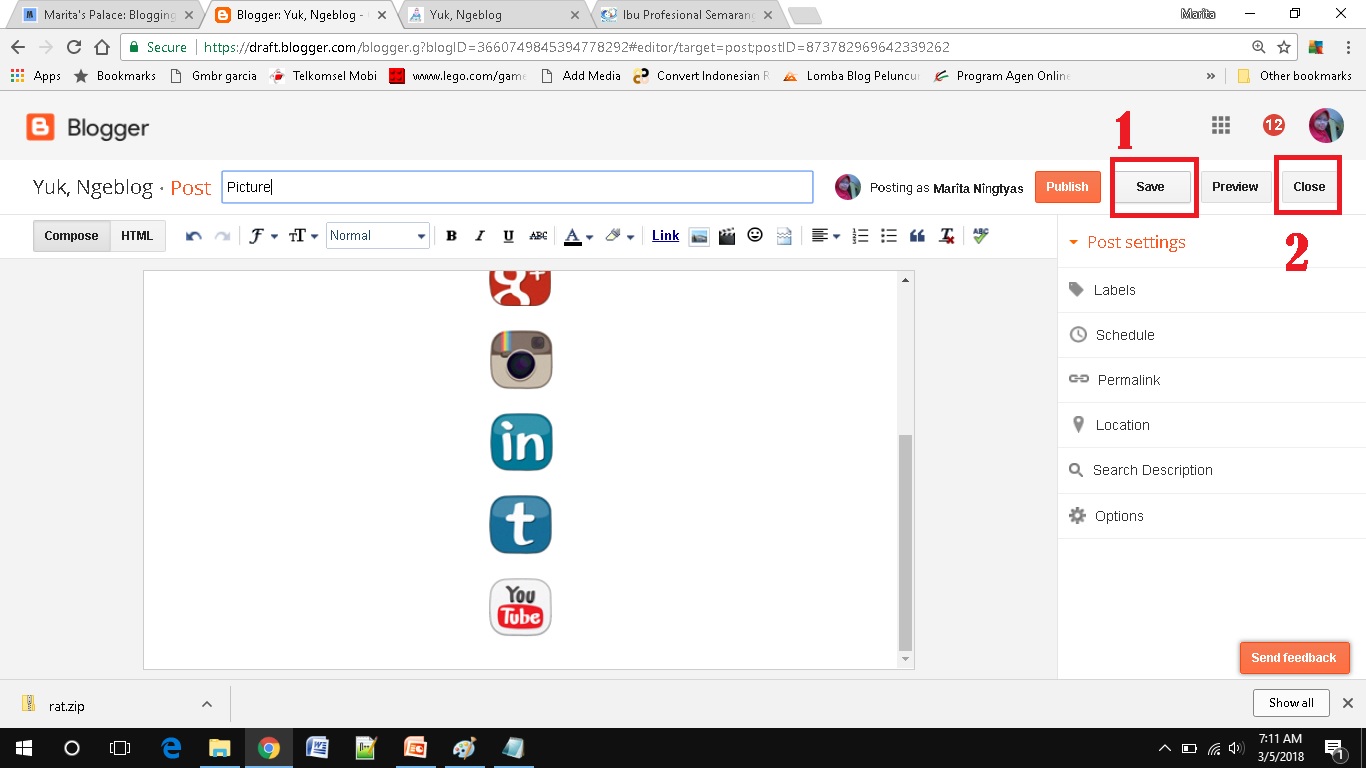Insert a jump break
This screenshot has height=768, width=1366.
tap(784, 235)
